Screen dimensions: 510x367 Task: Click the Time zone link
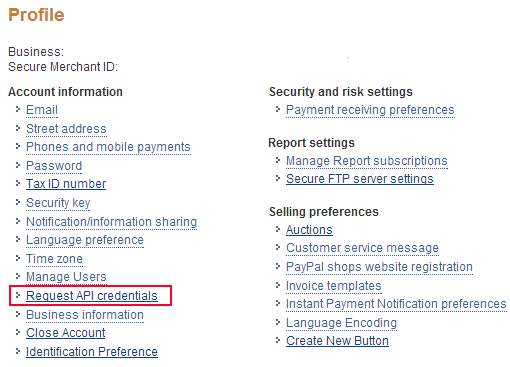pyautogui.click(x=54, y=259)
